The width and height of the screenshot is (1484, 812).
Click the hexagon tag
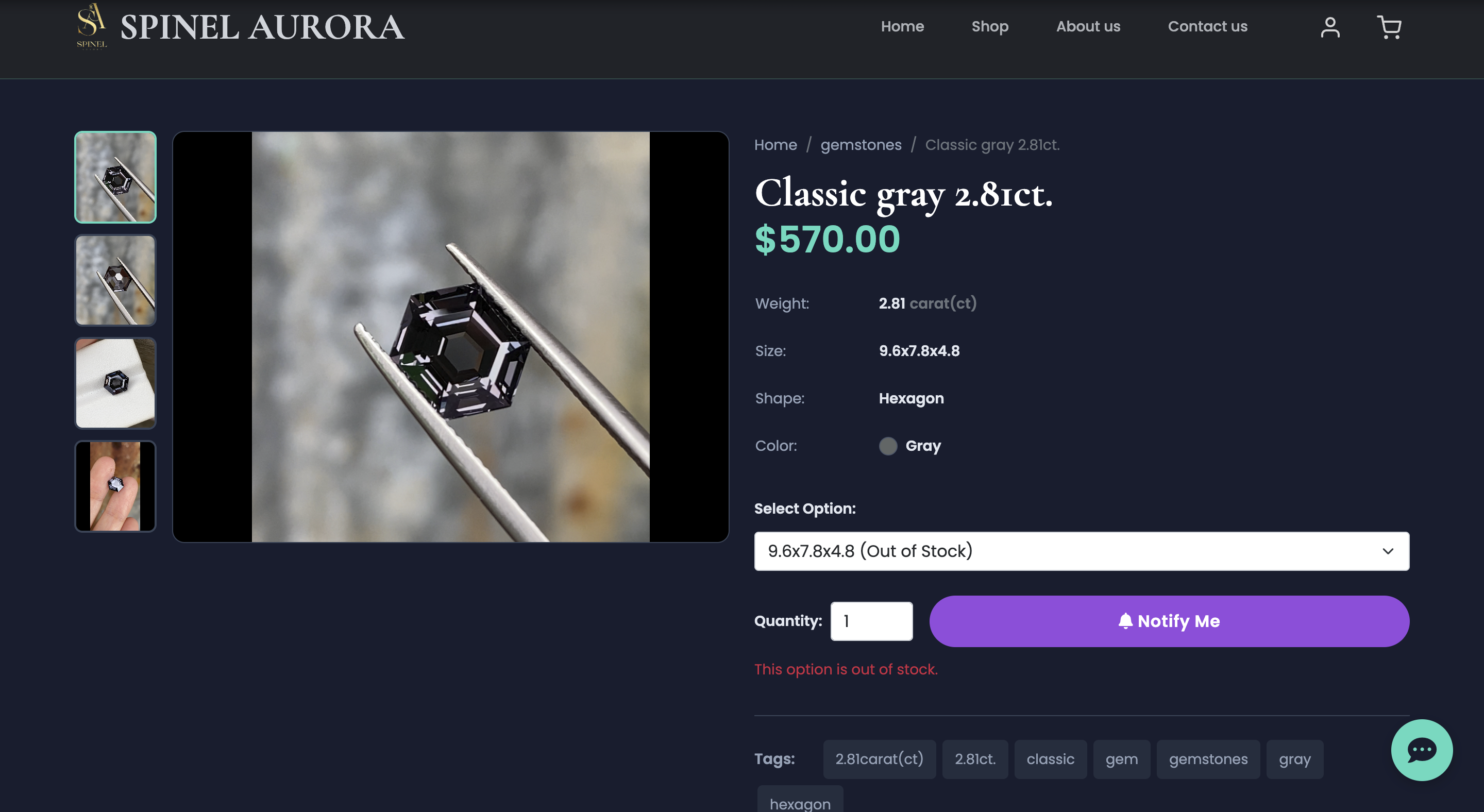pos(800,803)
